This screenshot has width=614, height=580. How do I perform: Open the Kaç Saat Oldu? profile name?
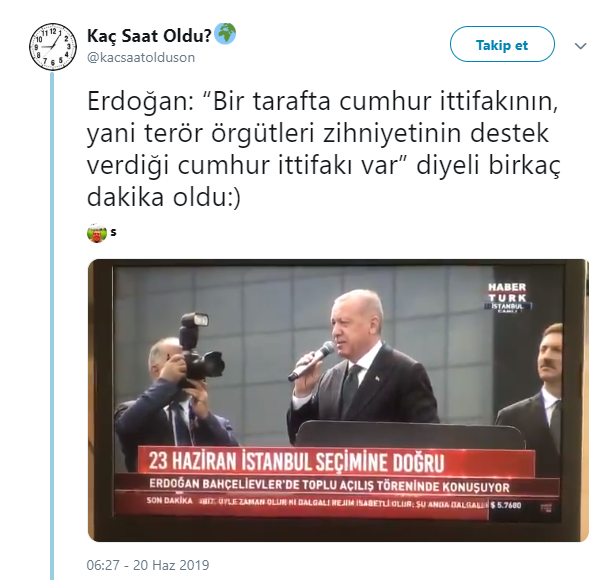(x=149, y=36)
